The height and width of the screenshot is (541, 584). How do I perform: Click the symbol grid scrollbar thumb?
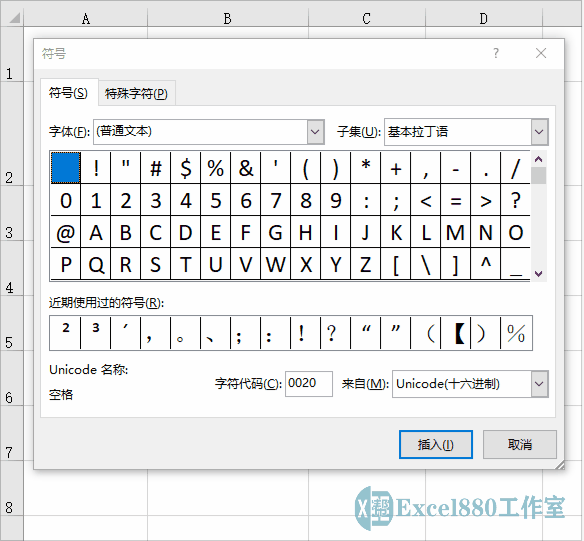[x=538, y=175]
